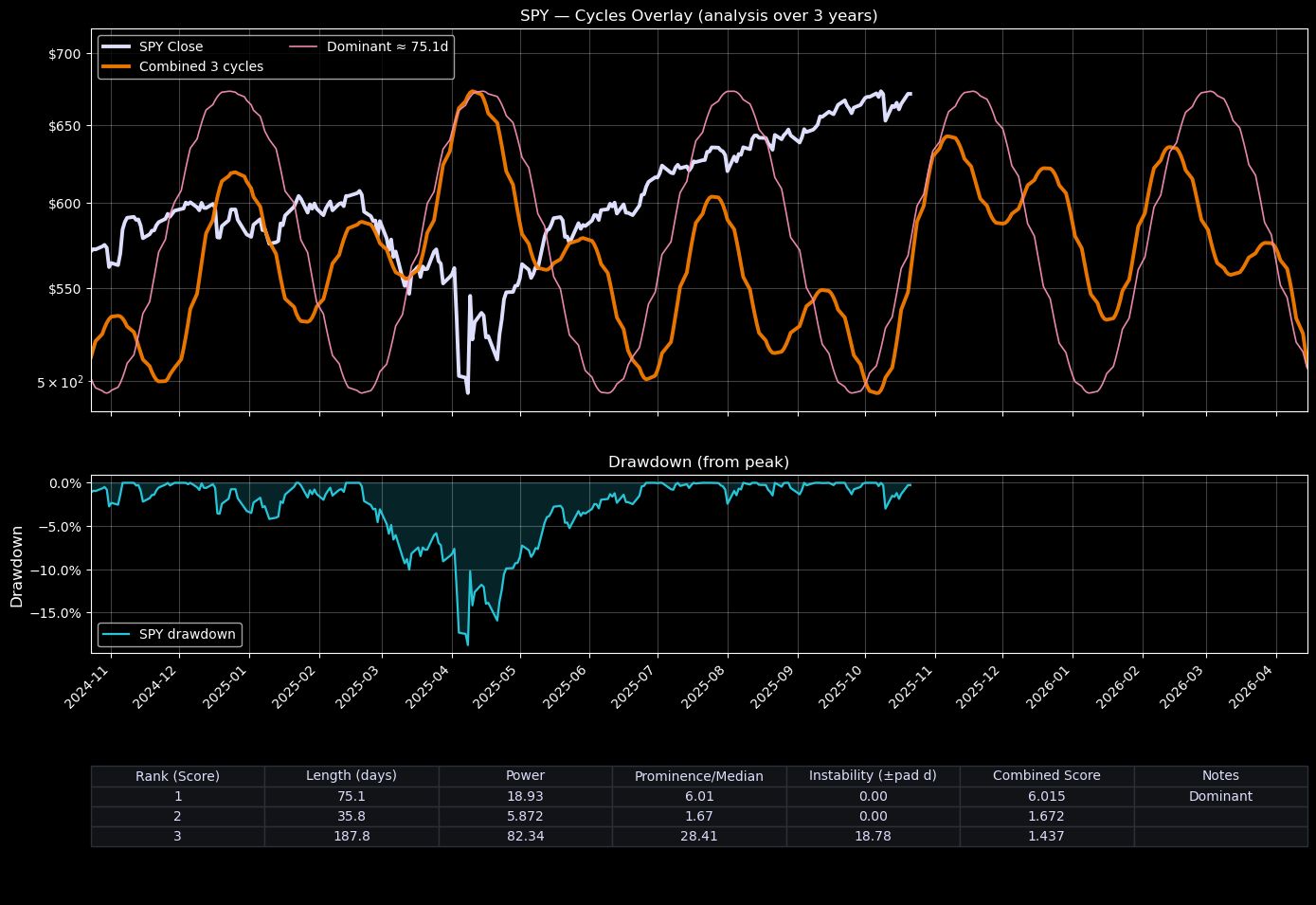Select the rank '3' cell in the table
This screenshot has width=1316, height=905.
click(177, 836)
